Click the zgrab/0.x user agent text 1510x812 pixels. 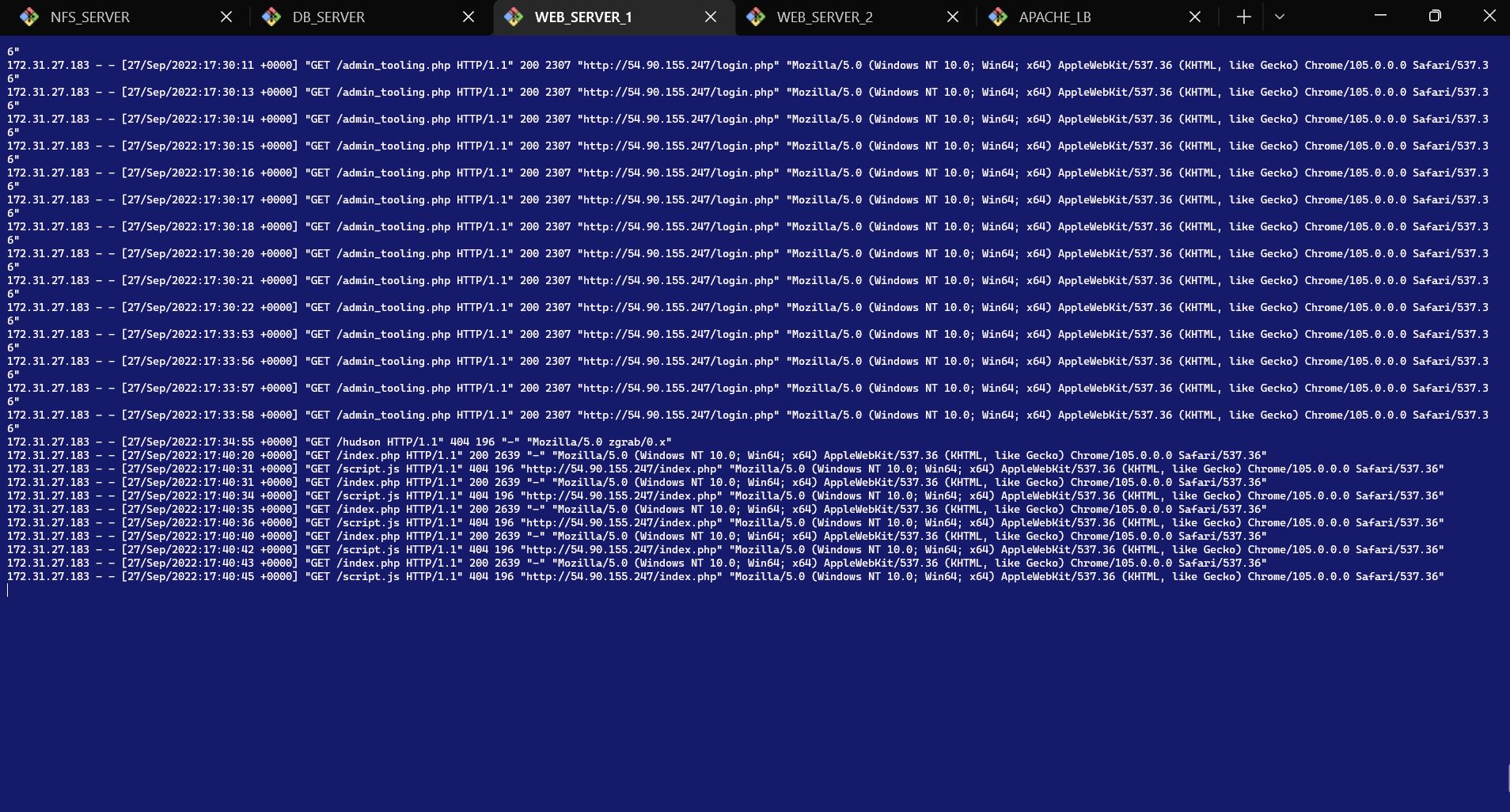click(637, 442)
